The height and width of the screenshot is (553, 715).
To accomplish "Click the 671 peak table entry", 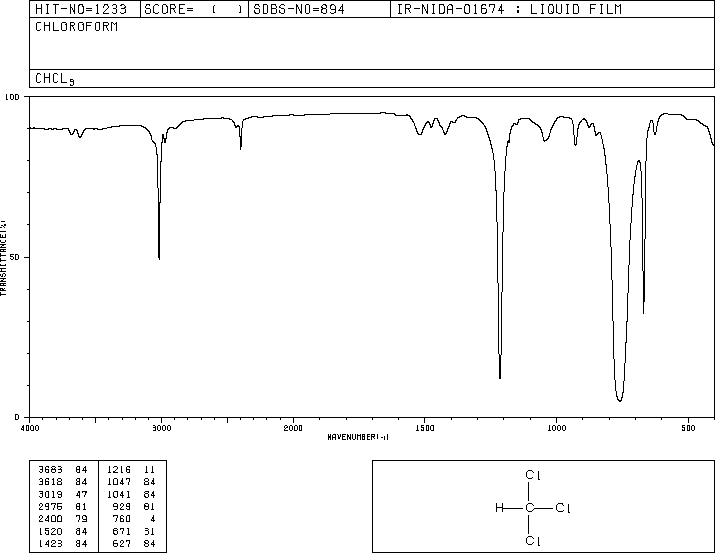I will tap(122, 532).
